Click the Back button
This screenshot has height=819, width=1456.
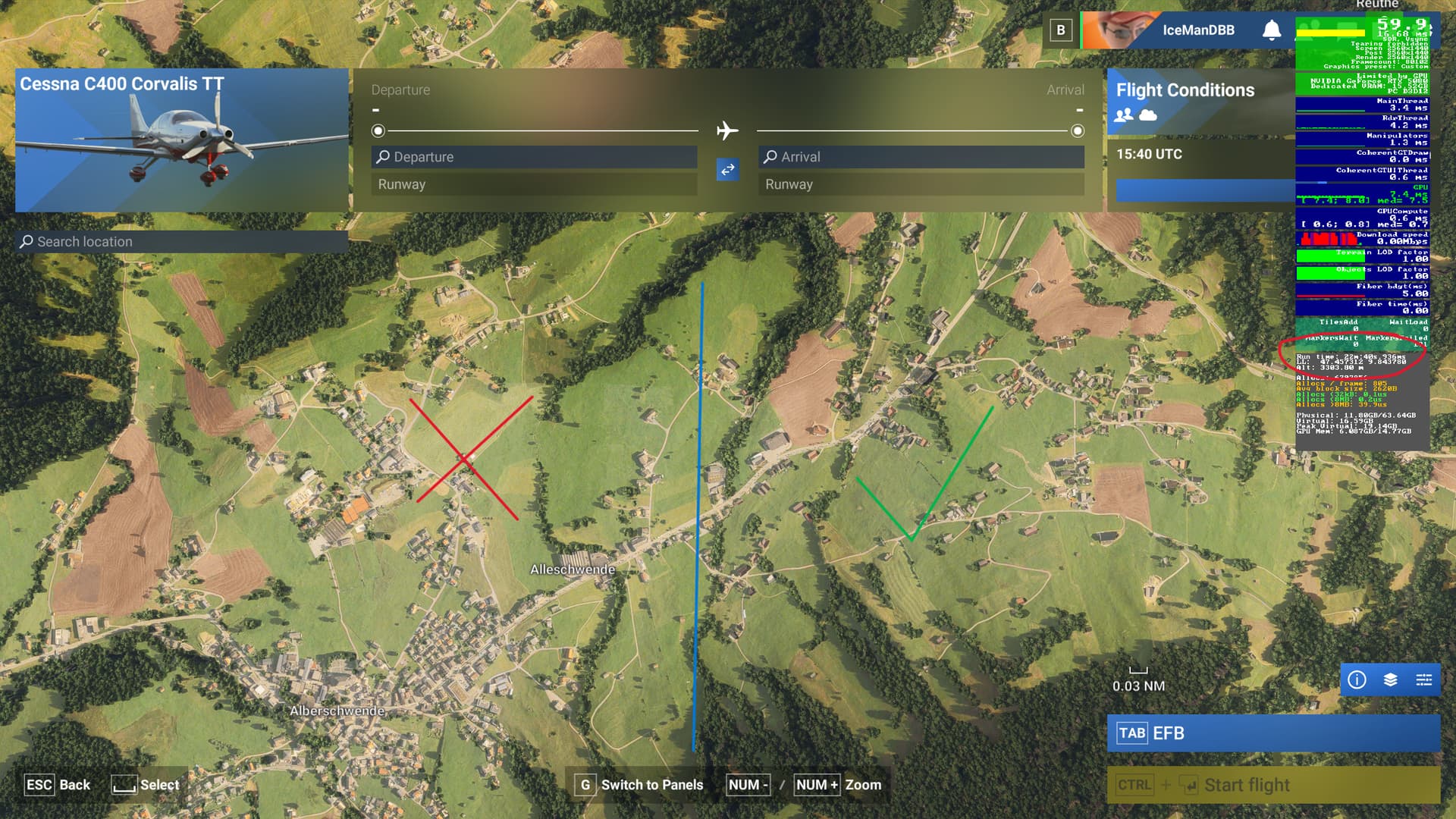(58, 785)
